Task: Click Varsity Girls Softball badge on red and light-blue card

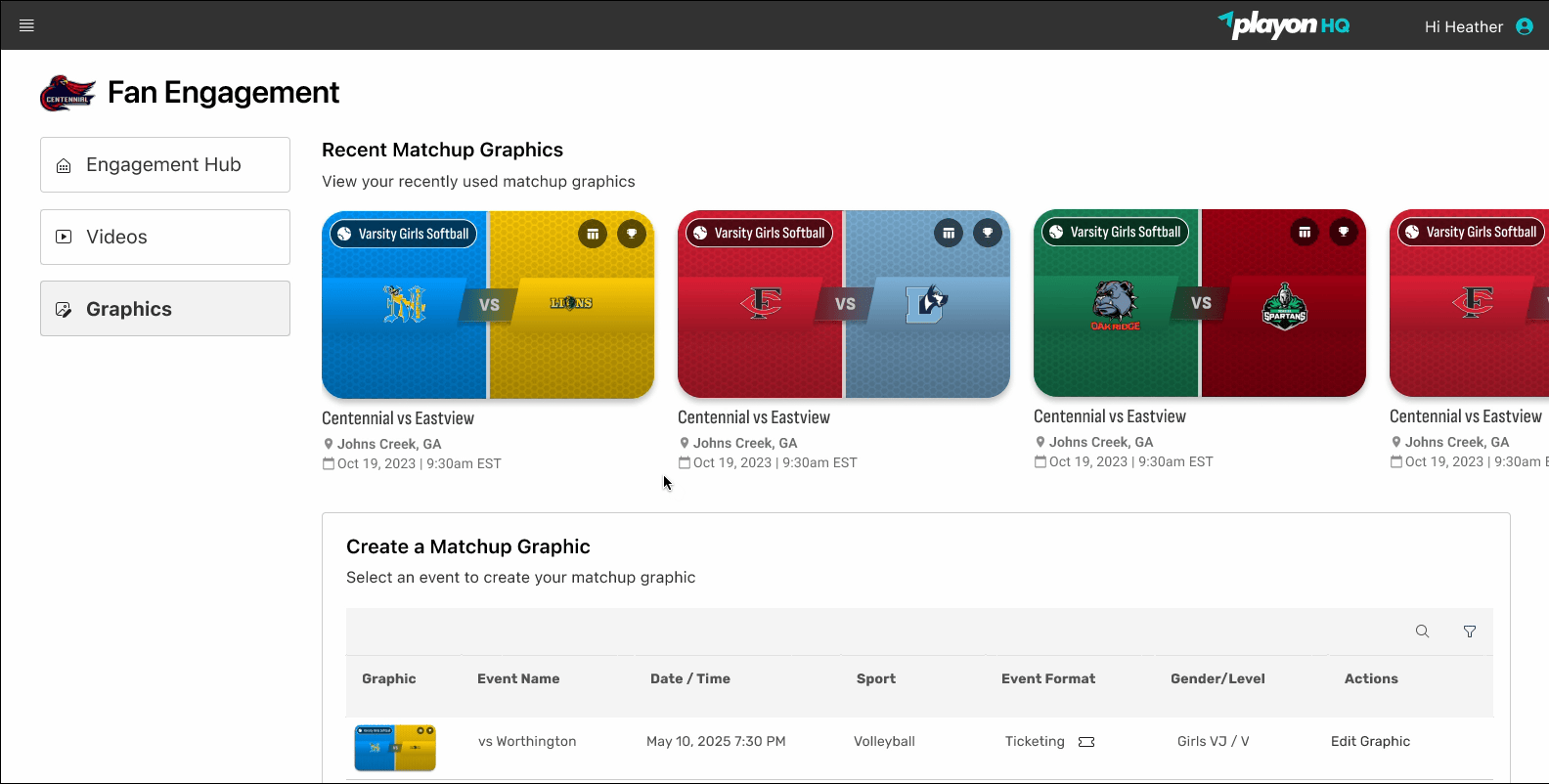Action: coord(760,233)
